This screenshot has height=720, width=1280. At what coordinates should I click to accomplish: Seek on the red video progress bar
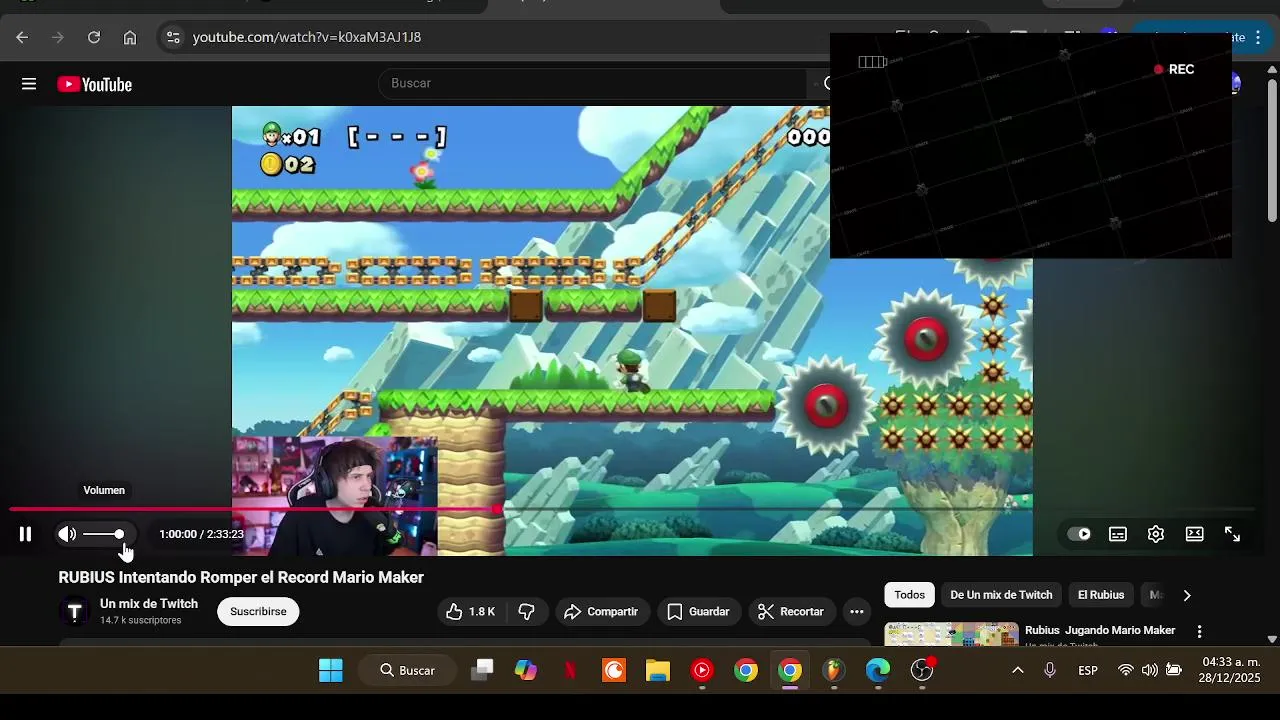pyautogui.click(x=631, y=509)
